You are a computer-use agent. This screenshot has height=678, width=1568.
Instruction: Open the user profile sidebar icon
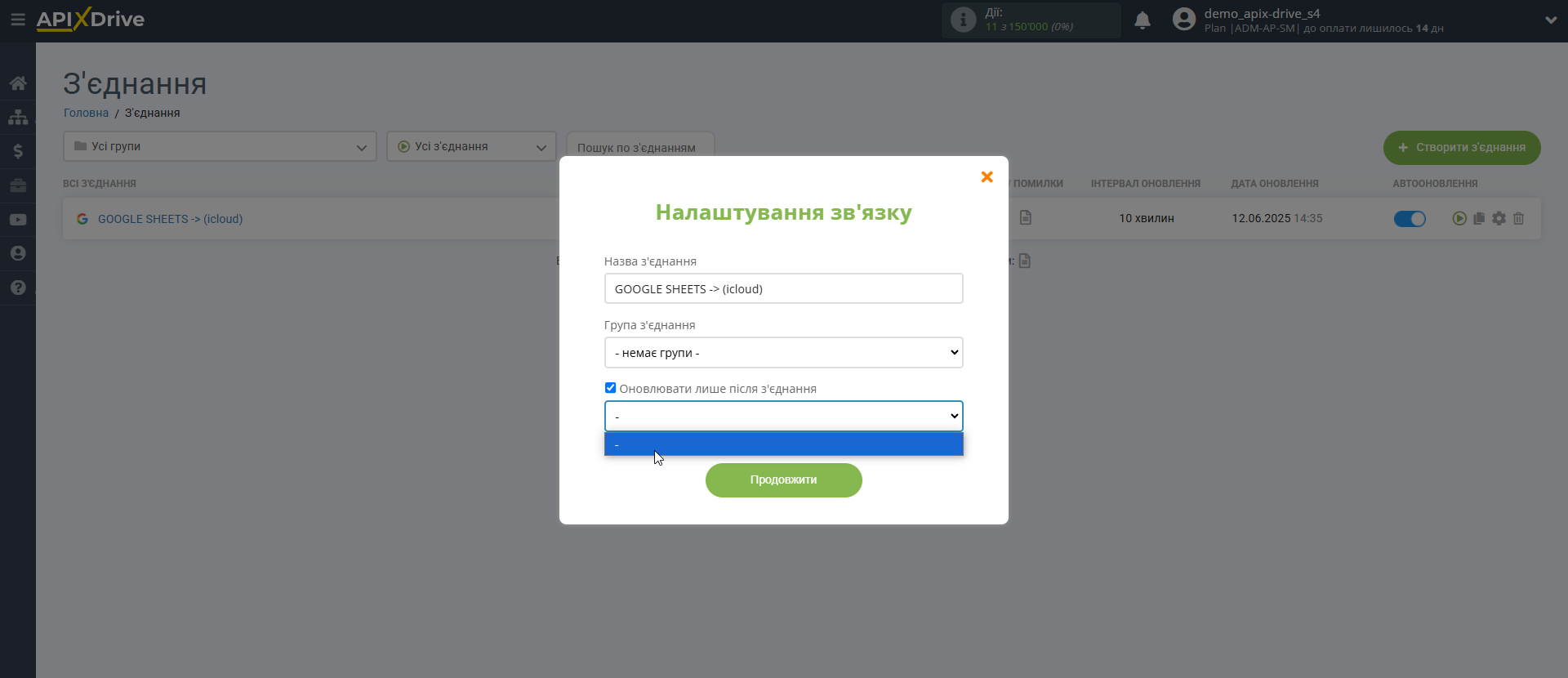pos(18,253)
